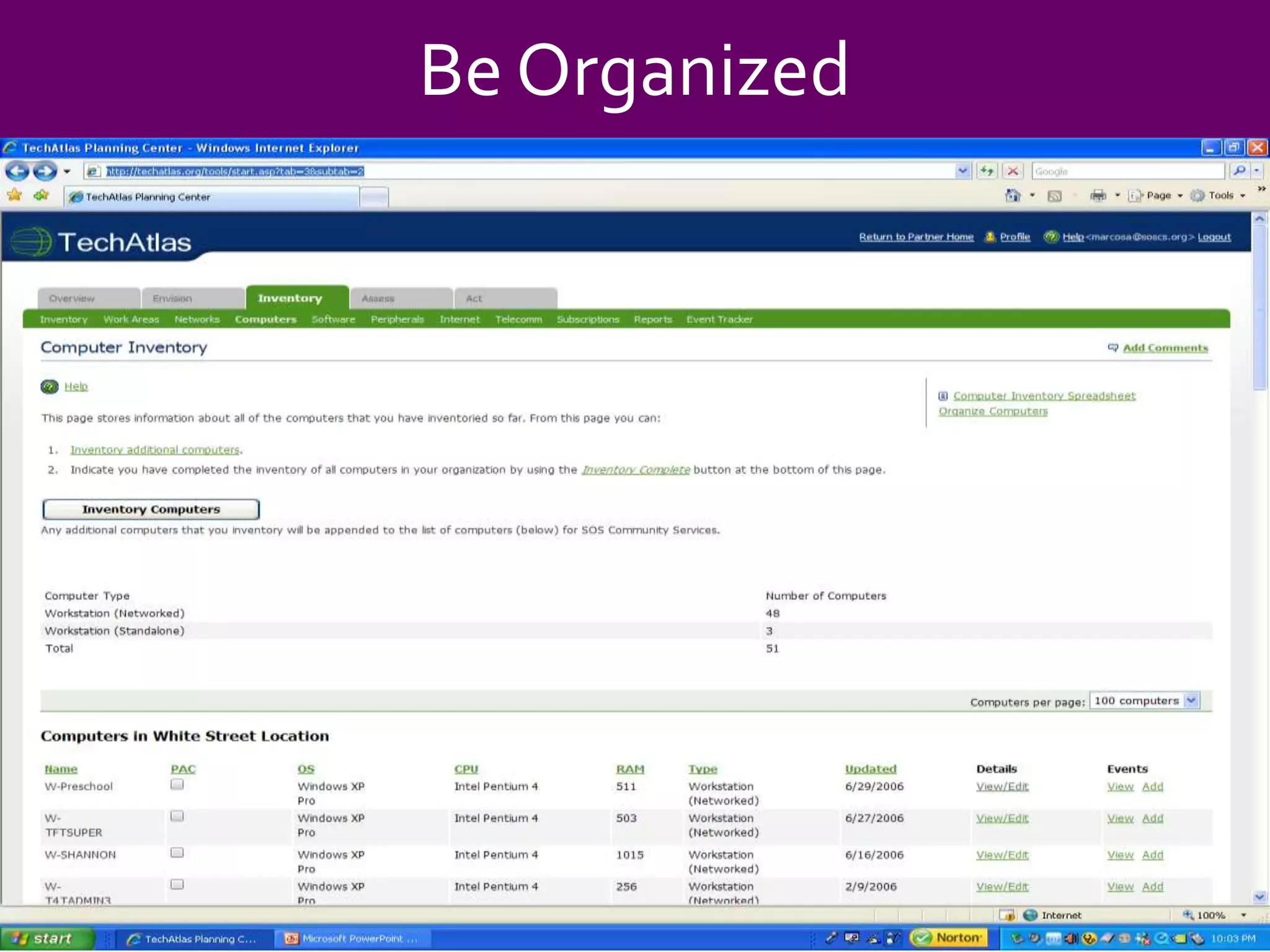Click the Print icon in toolbar
Image resolution: width=1270 pixels, height=952 pixels.
point(1098,196)
